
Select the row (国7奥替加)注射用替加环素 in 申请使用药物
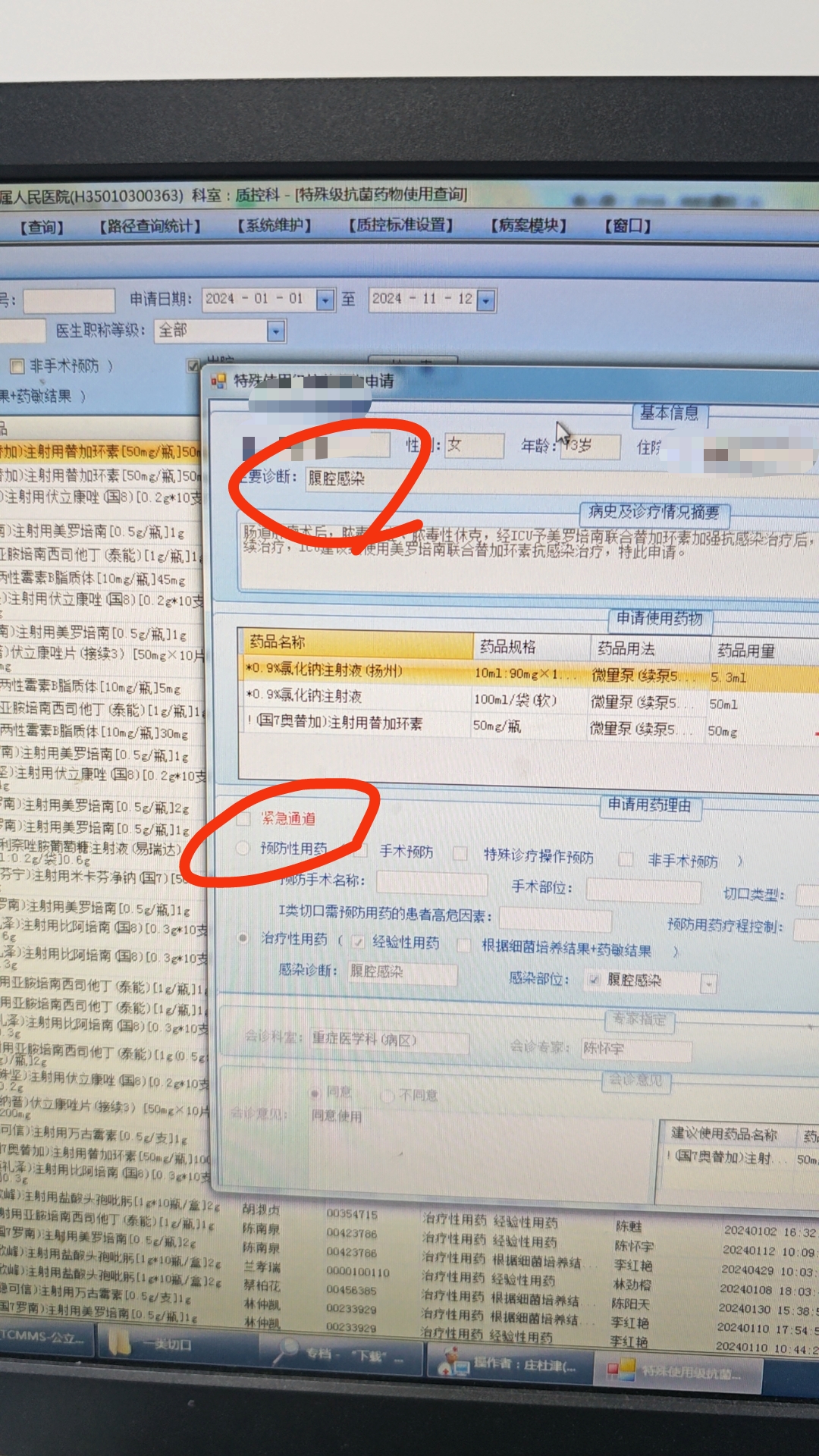tap(529, 726)
